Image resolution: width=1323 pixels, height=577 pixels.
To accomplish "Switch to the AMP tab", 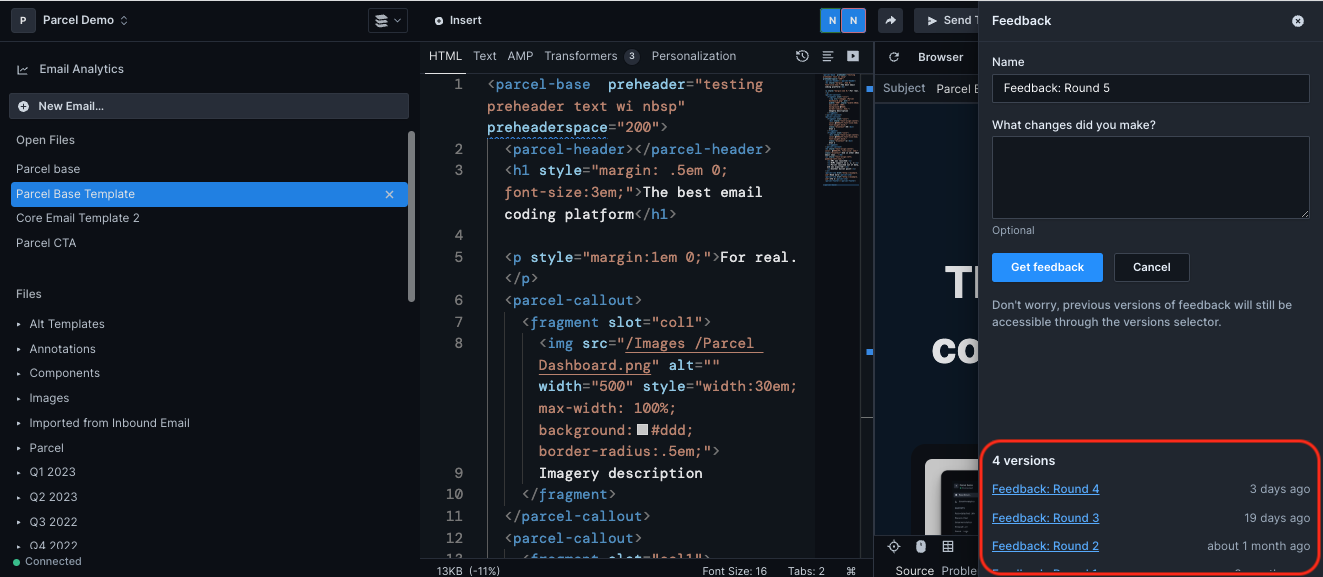I will [x=520, y=56].
